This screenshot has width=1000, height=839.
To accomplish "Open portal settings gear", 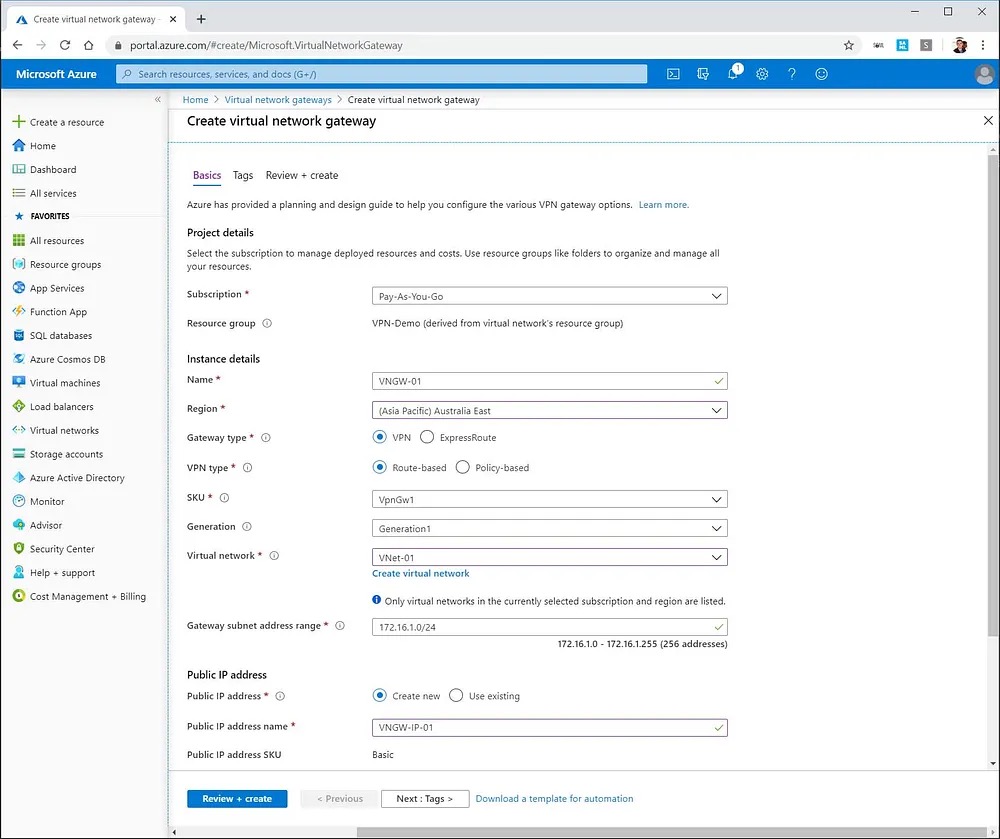I will pos(762,74).
